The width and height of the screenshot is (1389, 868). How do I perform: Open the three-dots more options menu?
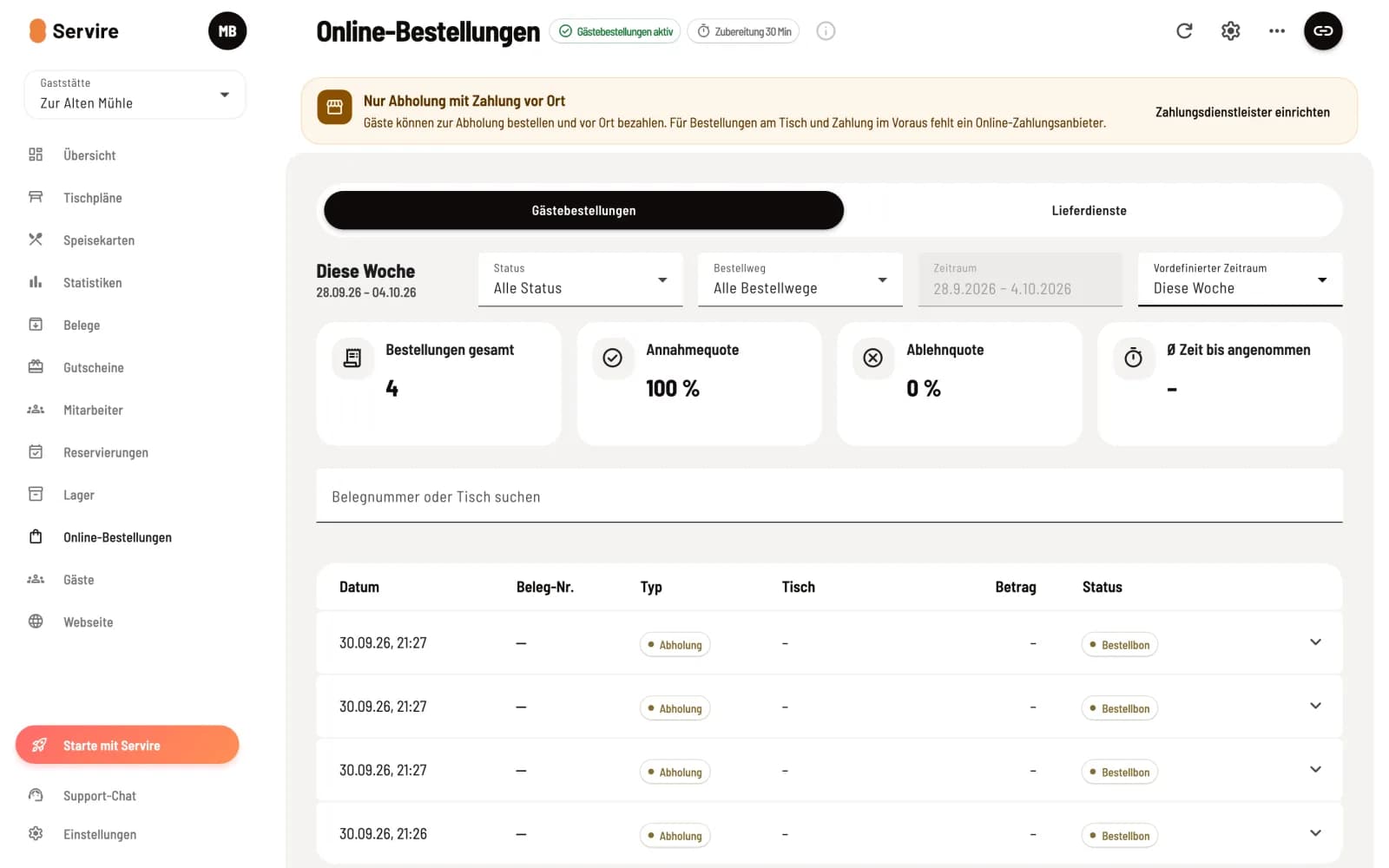(1276, 31)
